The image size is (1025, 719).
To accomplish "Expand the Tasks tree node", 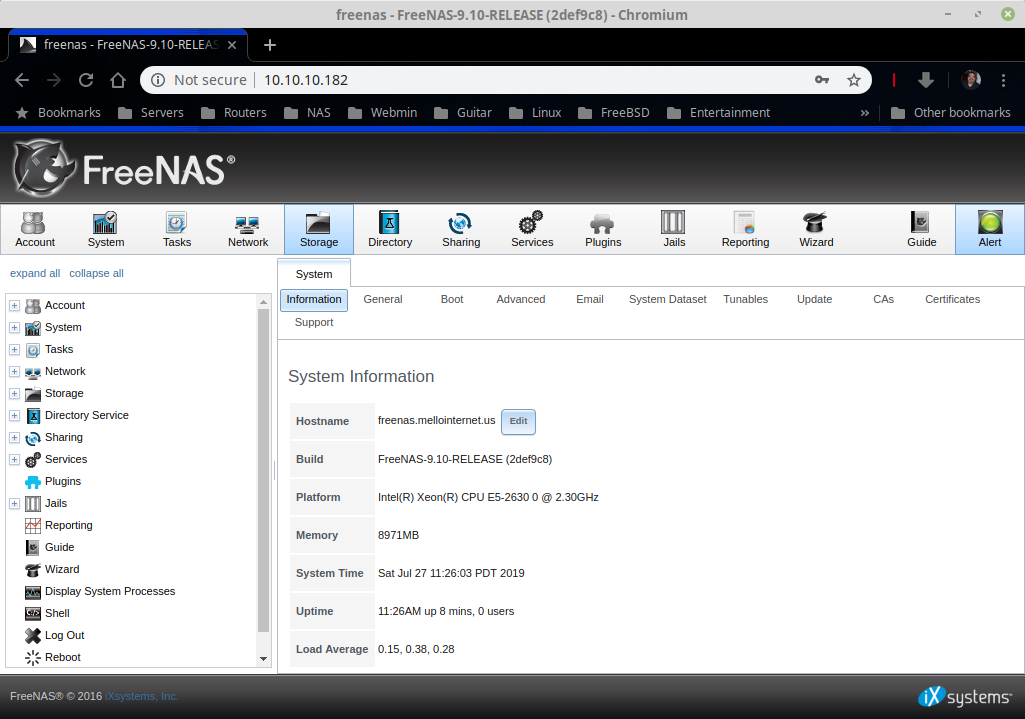I will coord(14,350).
